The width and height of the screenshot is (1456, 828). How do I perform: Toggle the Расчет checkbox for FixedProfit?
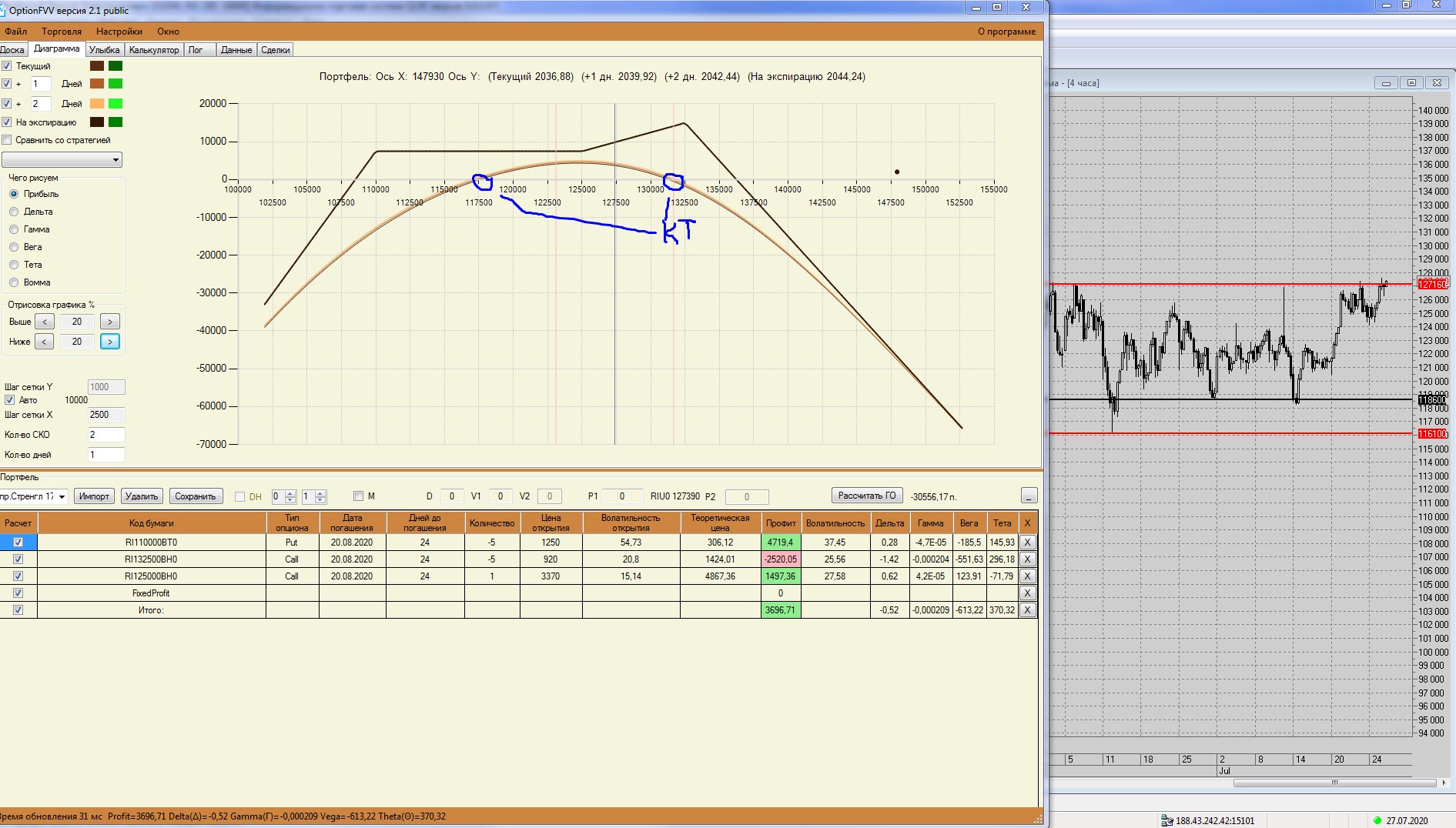(18, 593)
